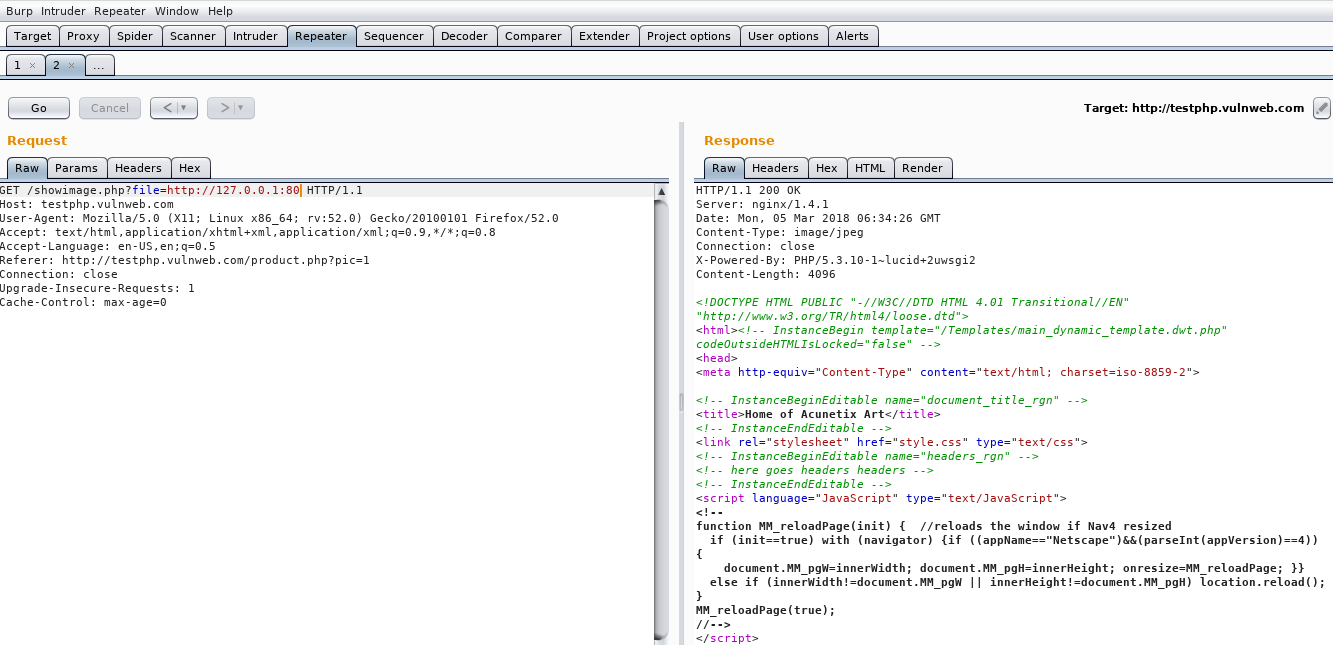
Task: Click the Content-Length 4096 line
Action: point(765,274)
